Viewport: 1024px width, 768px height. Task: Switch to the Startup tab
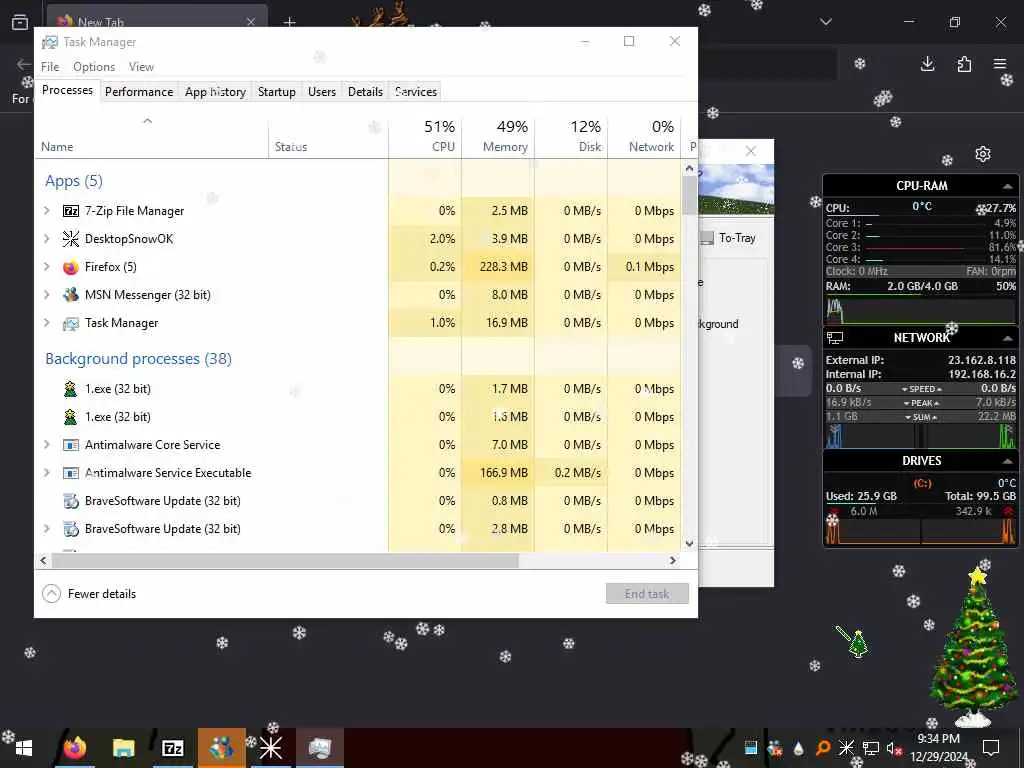pos(277,91)
